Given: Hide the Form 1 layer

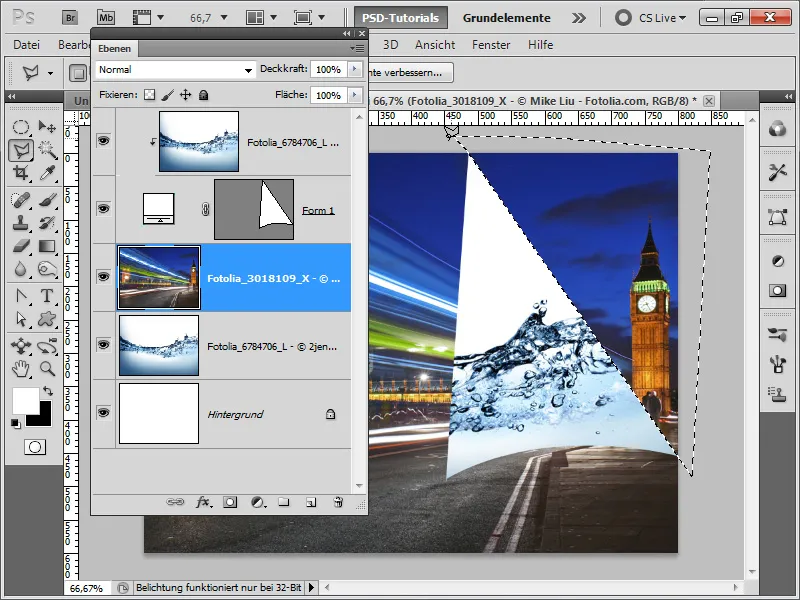Looking at the screenshot, I should [104, 208].
